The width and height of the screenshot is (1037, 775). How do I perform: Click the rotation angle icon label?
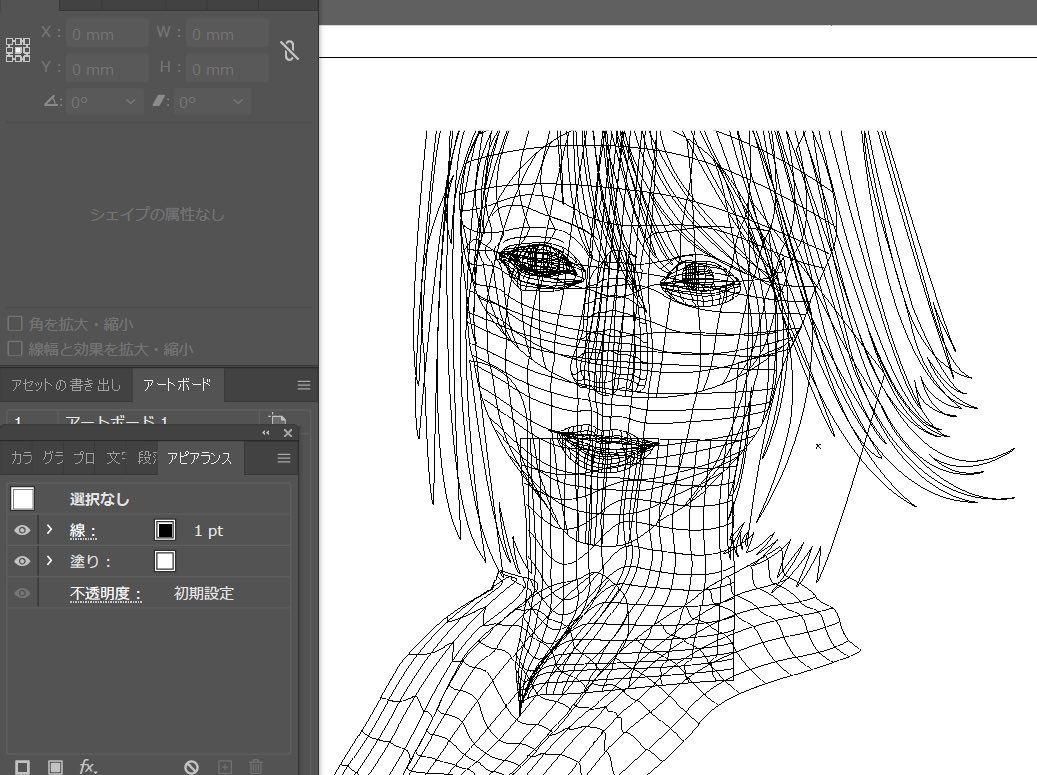52,101
